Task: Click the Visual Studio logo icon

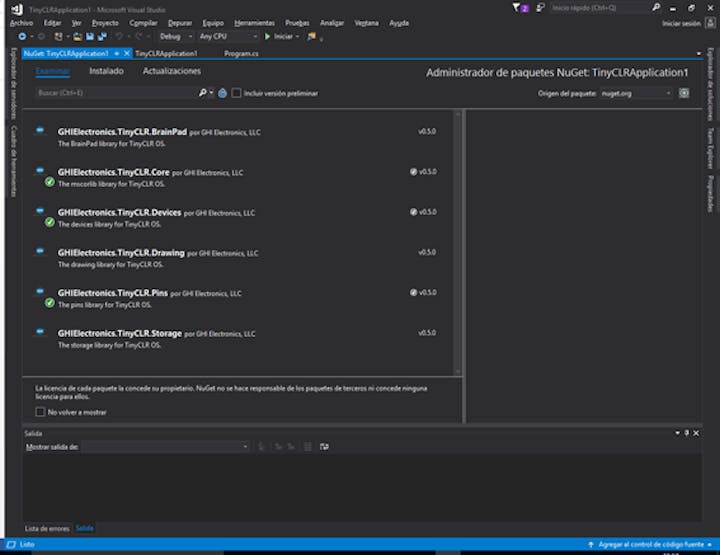Action: pyautogui.click(x=17, y=9)
